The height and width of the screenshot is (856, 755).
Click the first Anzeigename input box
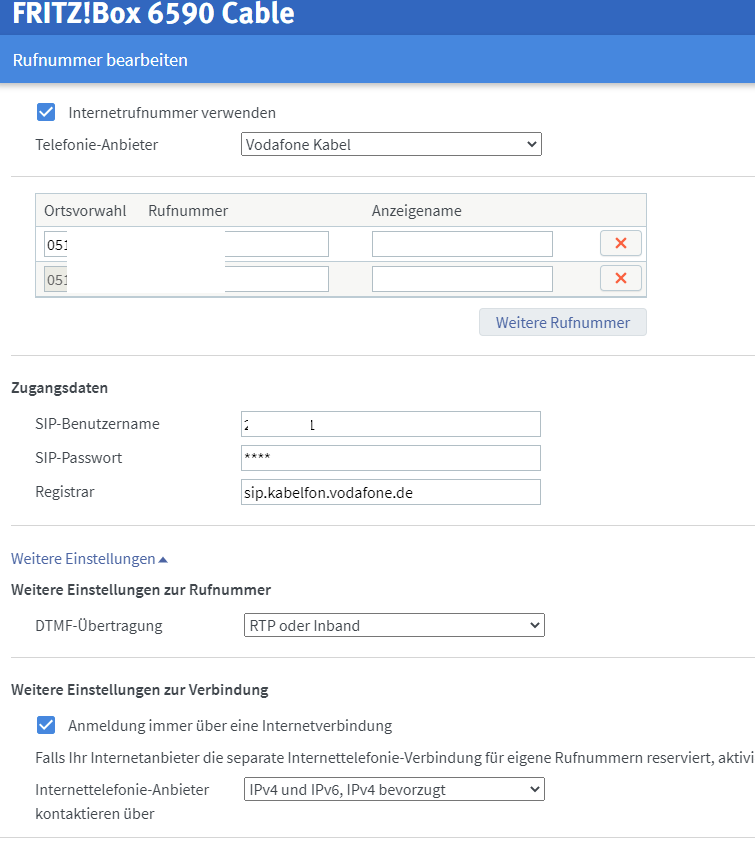461,243
